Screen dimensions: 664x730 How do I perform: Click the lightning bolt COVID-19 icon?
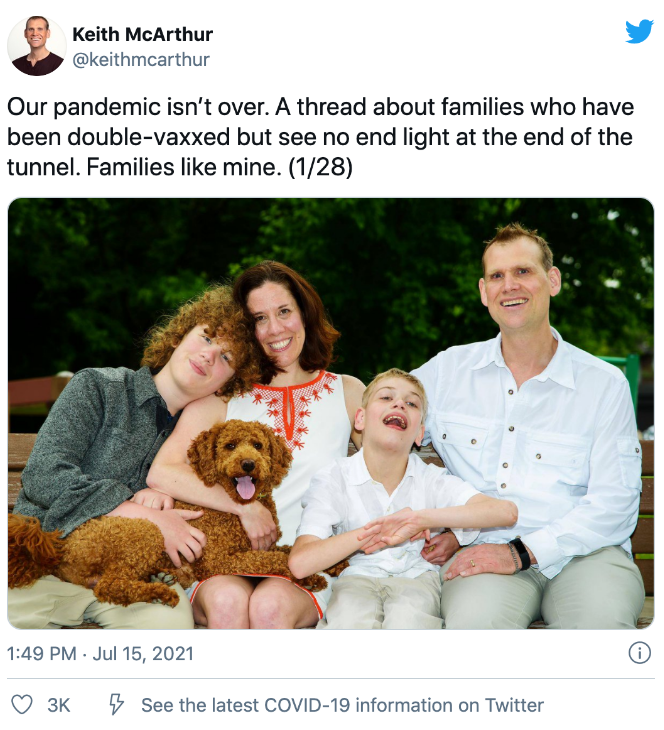point(116,704)
